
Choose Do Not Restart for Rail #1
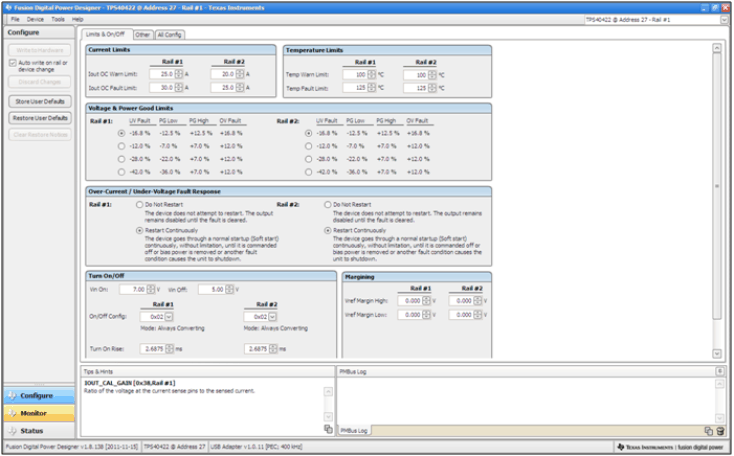click(x=139, y=205)
